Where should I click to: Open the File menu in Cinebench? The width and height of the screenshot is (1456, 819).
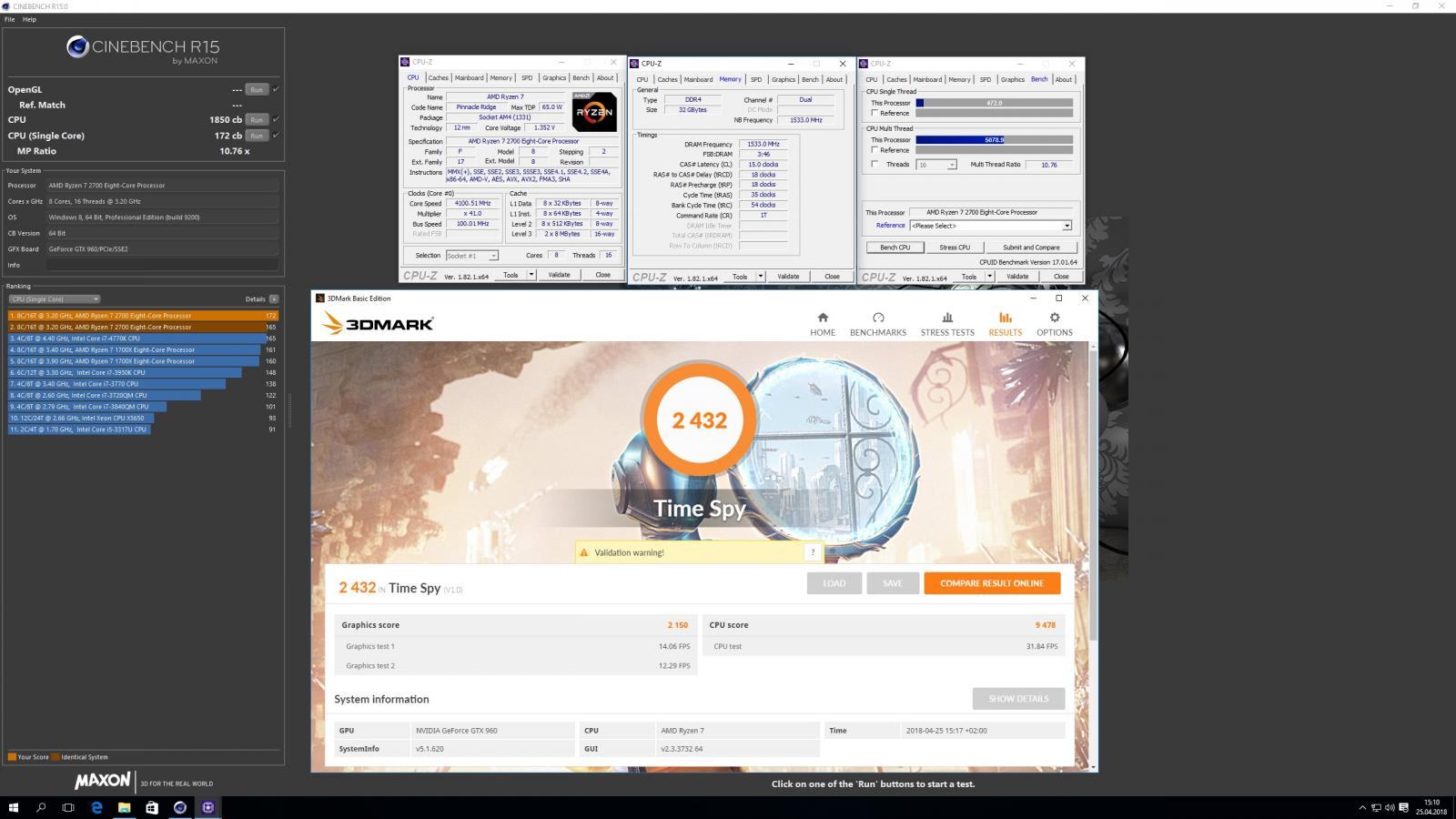pos(9,19)
